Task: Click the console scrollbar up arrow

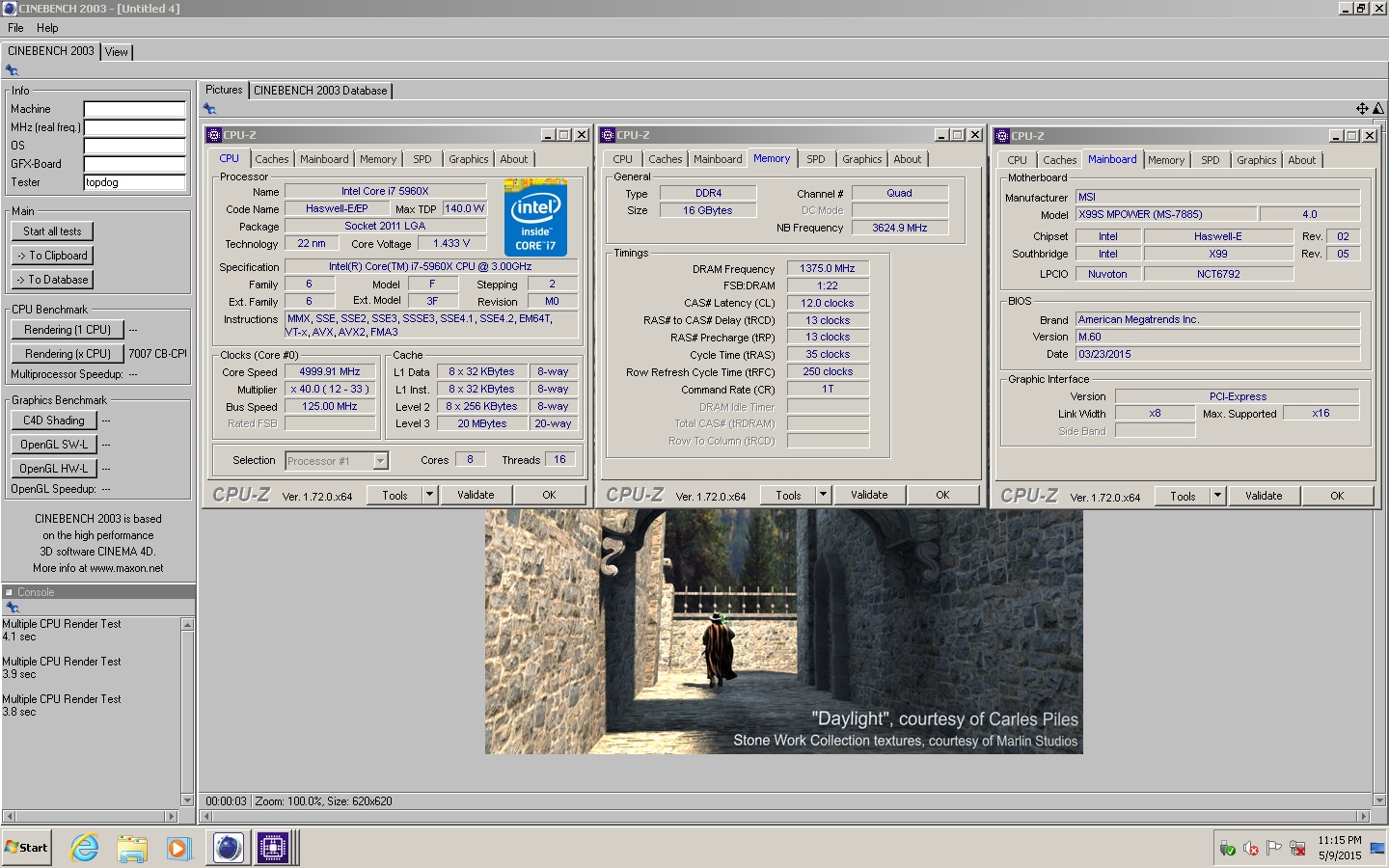Action: [x=187, y=625]
